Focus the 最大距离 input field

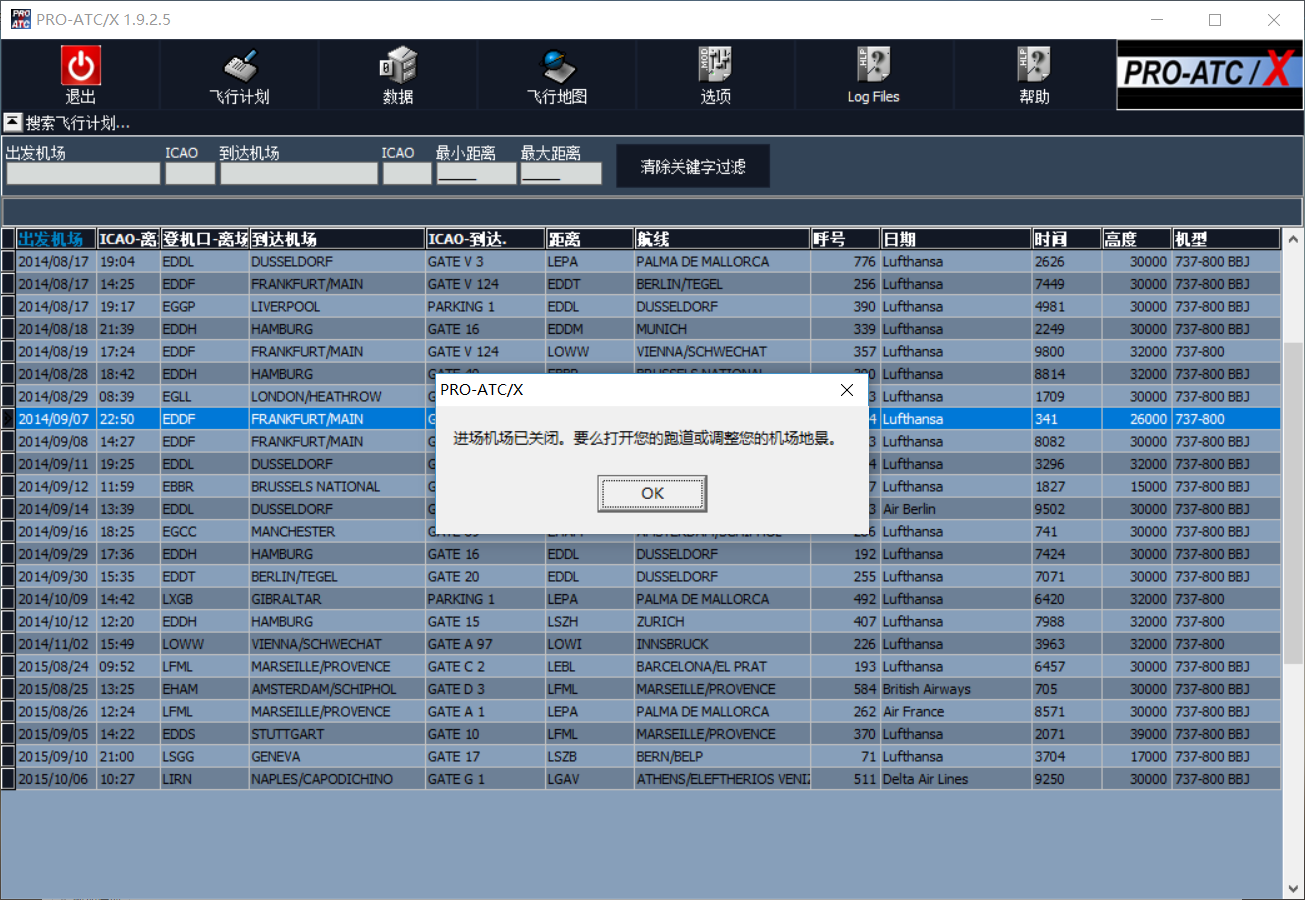(561, 173)
